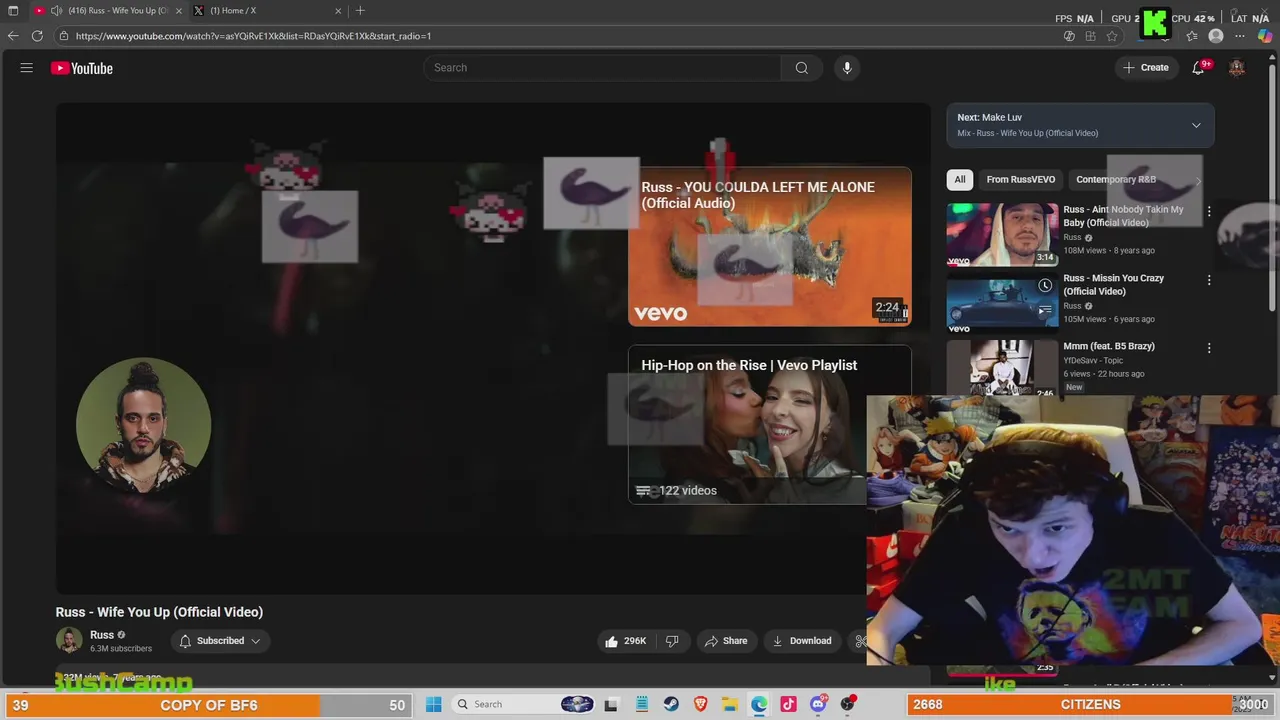The height and width of the screenshot is (720, 1280).
Task: Open OBS Studio from the taskbar
Action: (x=848, y=704)
